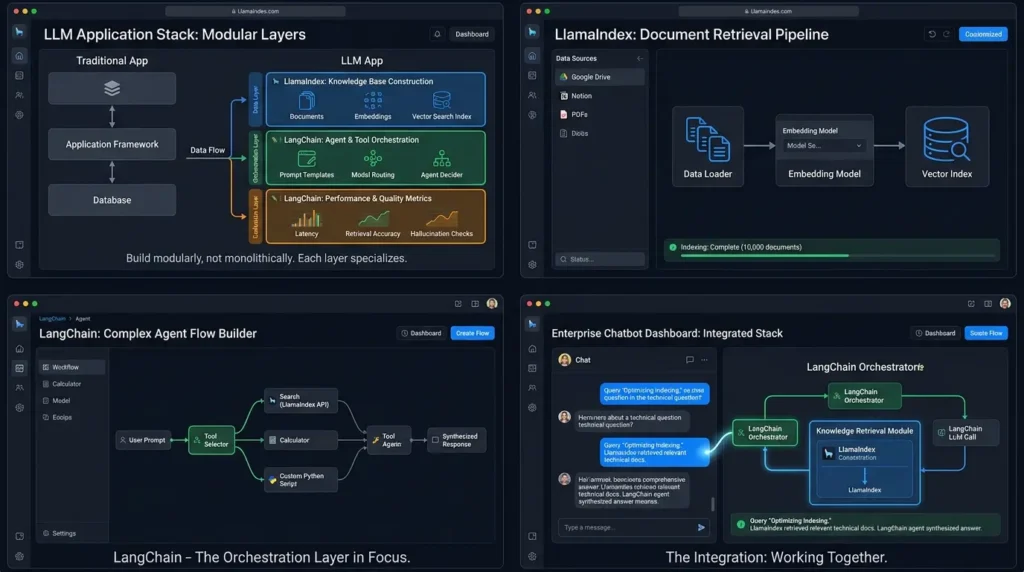
Task: Click the chat comment bubble icon
Action: [690, 360]
